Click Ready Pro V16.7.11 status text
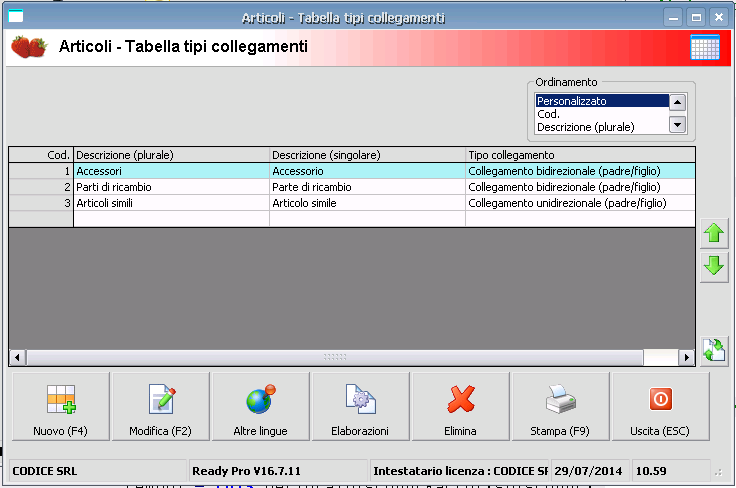This screenshot has height=488, width=736. (278, 471)
